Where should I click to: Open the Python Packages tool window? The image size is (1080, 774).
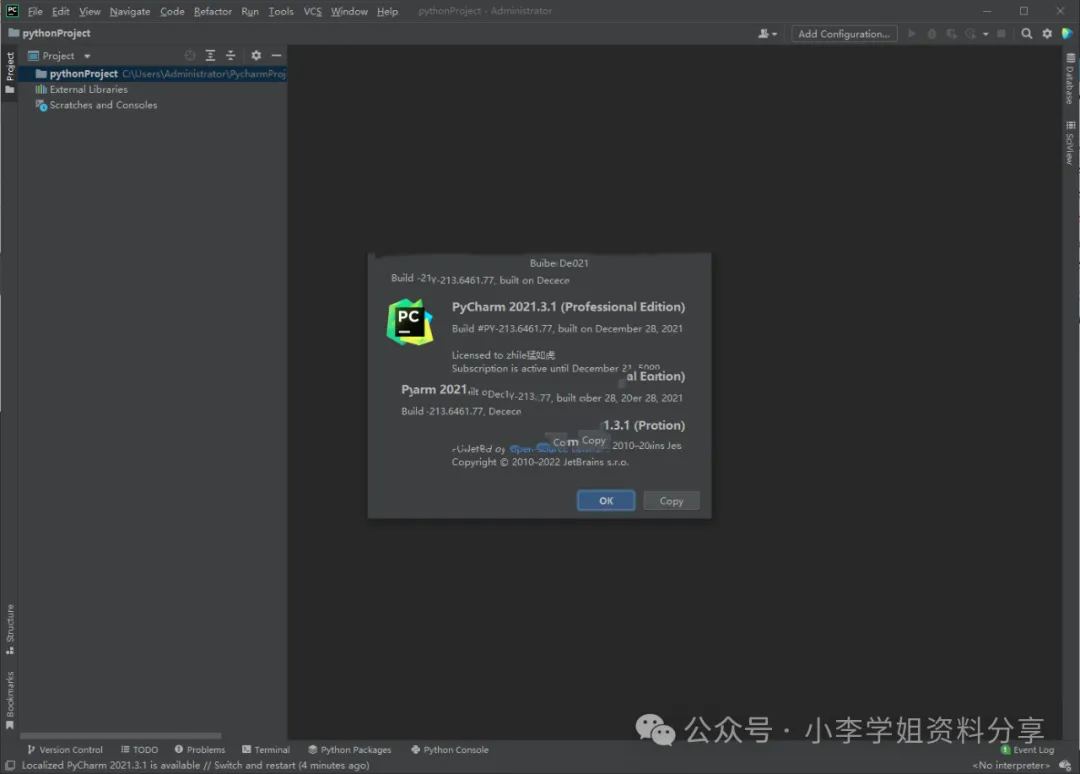click(350, 749)
